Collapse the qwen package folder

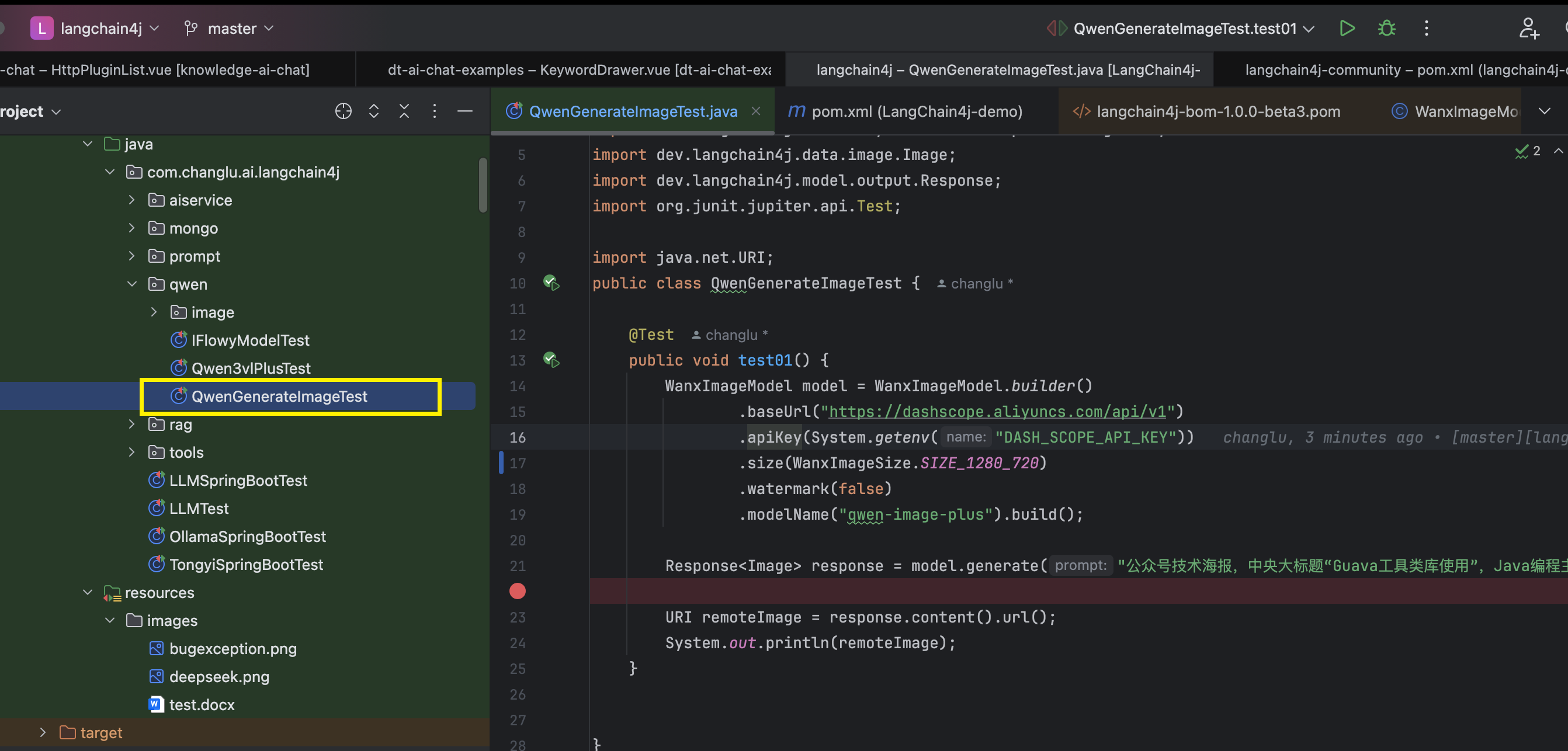tap(131, 284)
